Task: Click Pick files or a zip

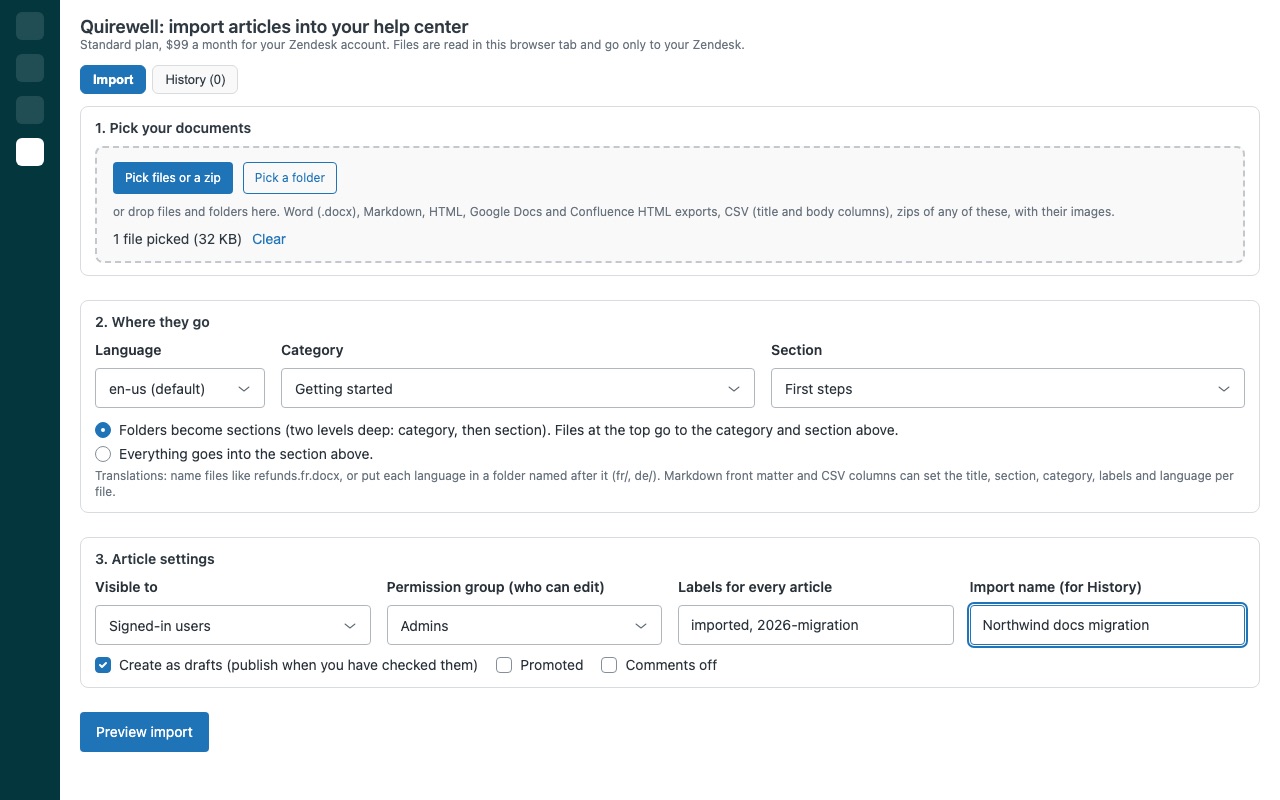Action: coord(173,178)
